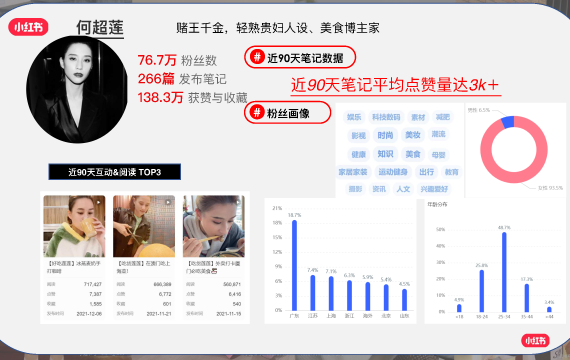Screen dimensions: 570x360
Task: Select the 娱乐 interest tag
Action: (x=354, y=117)
